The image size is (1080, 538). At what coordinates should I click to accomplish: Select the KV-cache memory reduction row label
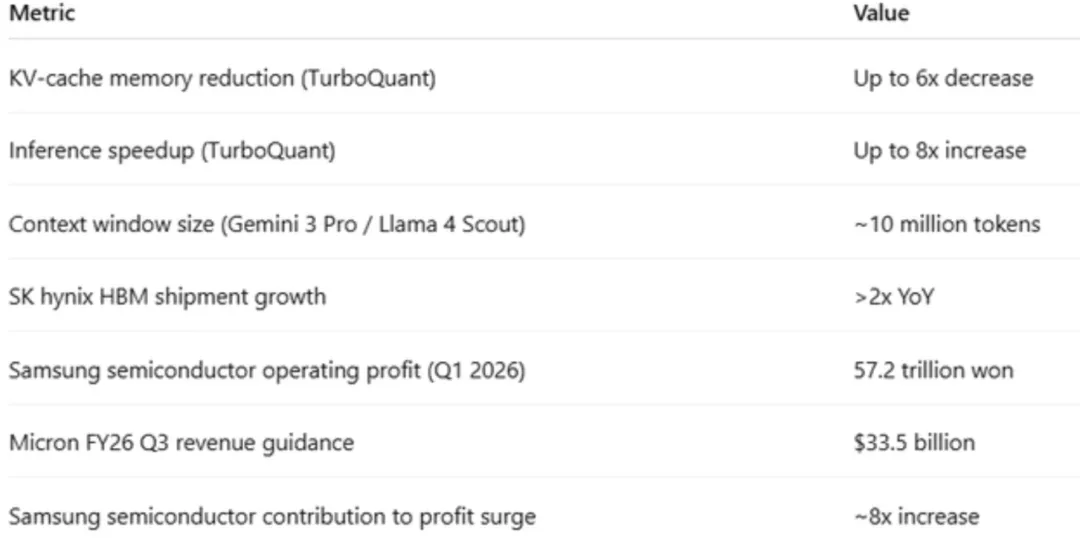pyautogui.click(x=222, y=78)
